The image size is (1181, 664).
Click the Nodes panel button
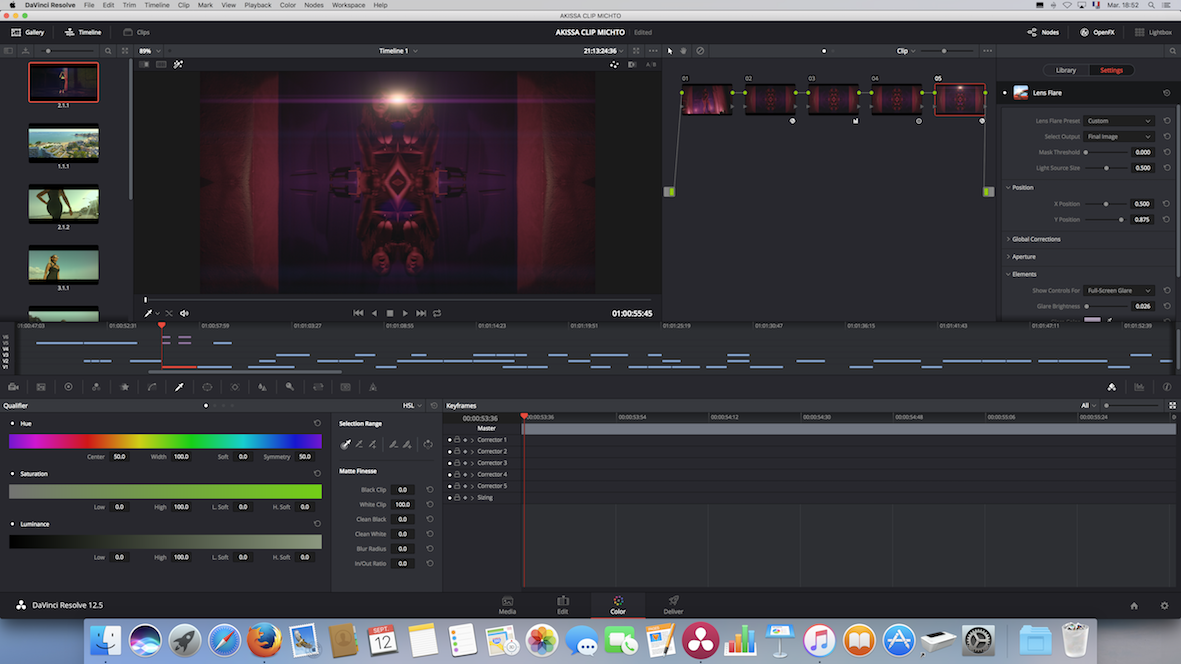1043,32
